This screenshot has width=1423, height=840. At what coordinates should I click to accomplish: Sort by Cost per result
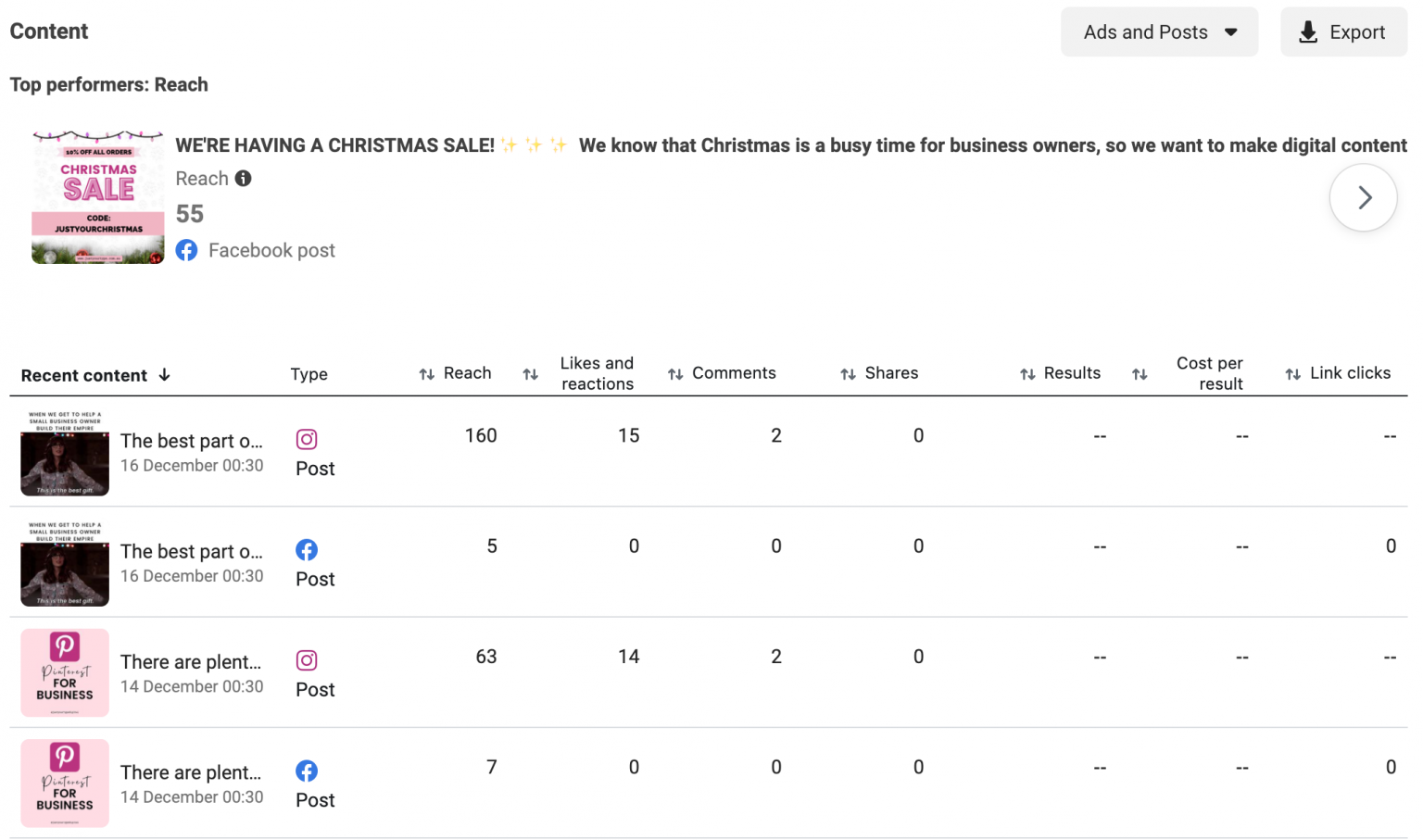(x=1140, y=373)
